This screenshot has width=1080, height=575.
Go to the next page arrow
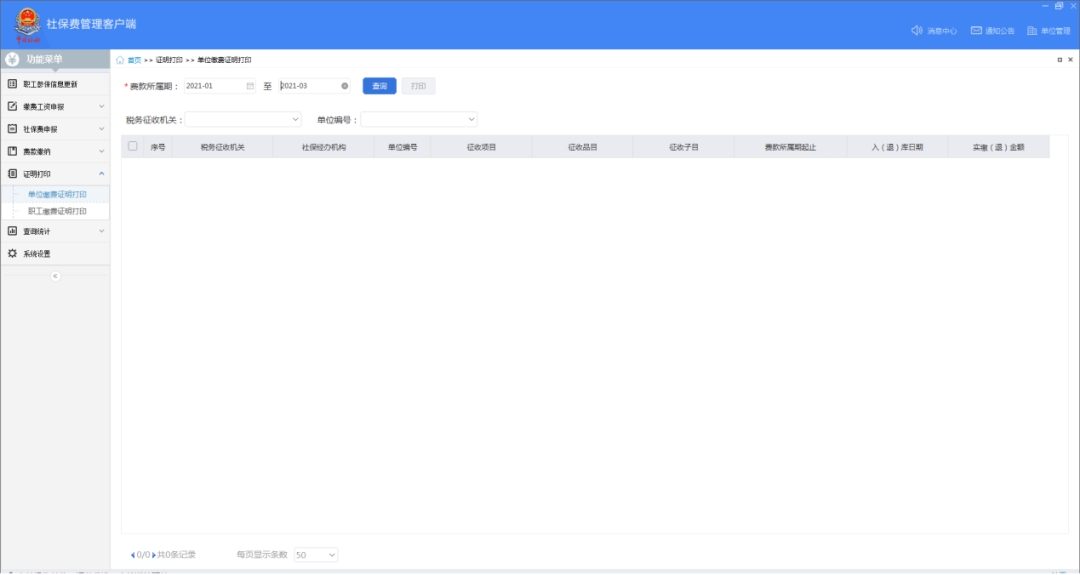tap(153, 554)
